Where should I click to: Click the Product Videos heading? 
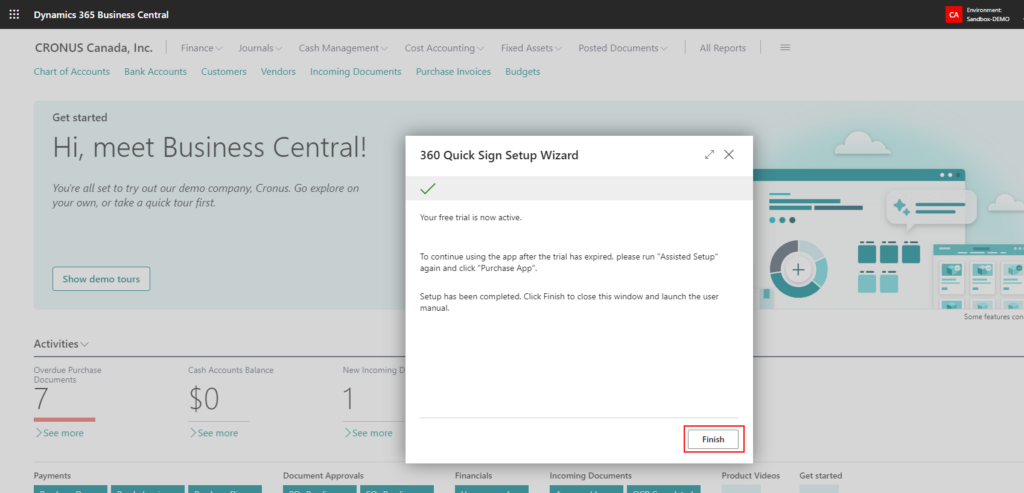pyautogui.click(x=750, y=475)
